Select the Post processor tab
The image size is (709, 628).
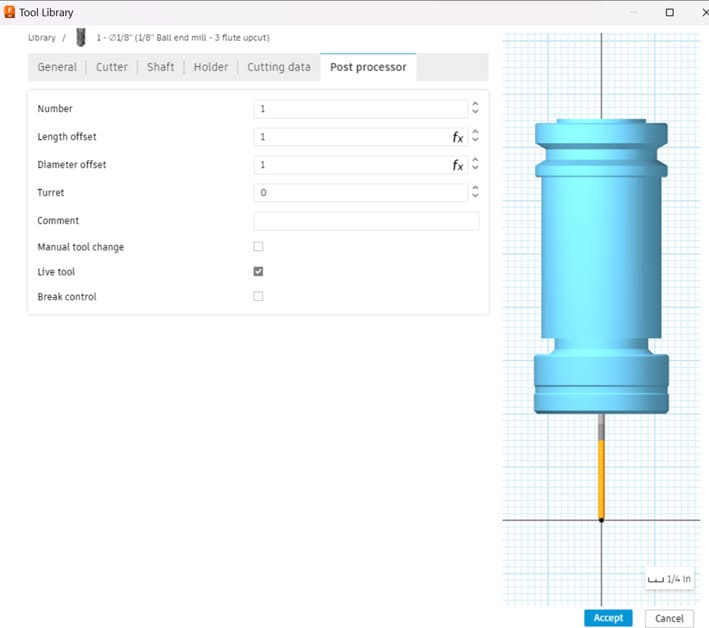pos(368,67)
